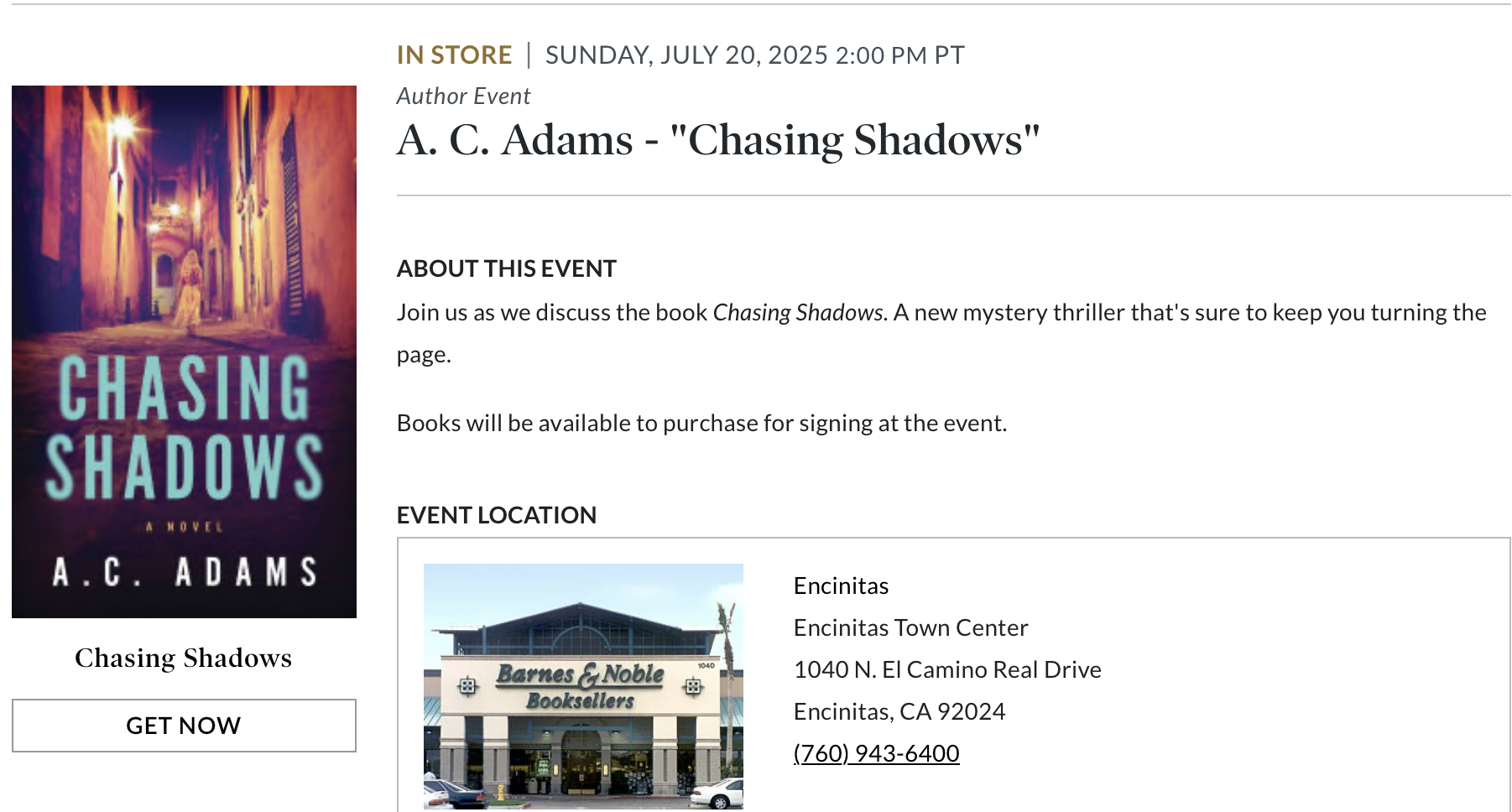Click the Sunday, July 20, 2025 date
1512x812 pixels.
coord(686,55)
